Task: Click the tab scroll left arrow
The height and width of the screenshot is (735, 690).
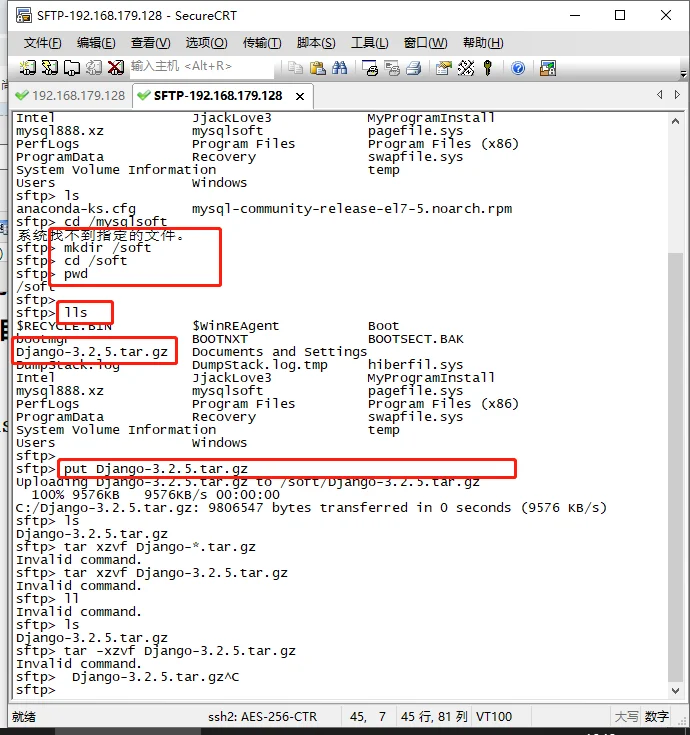Action: pos(660,95)
